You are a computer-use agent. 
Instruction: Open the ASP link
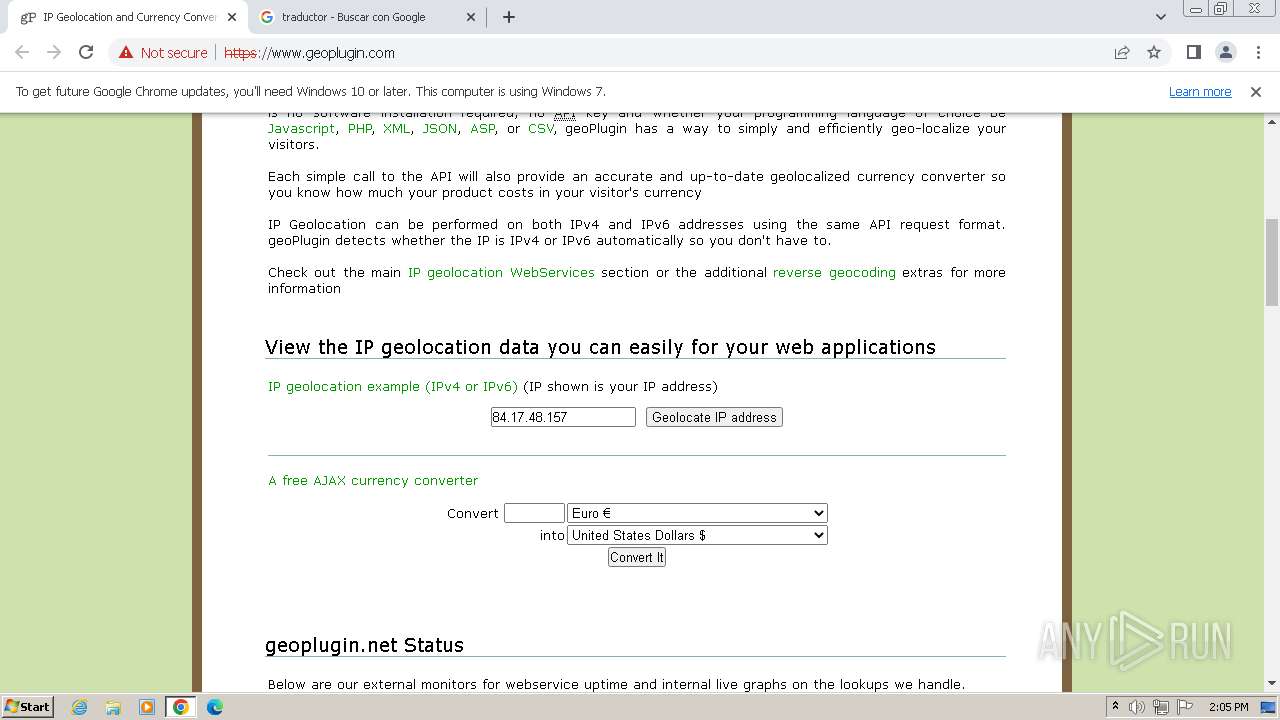[482, 129]
